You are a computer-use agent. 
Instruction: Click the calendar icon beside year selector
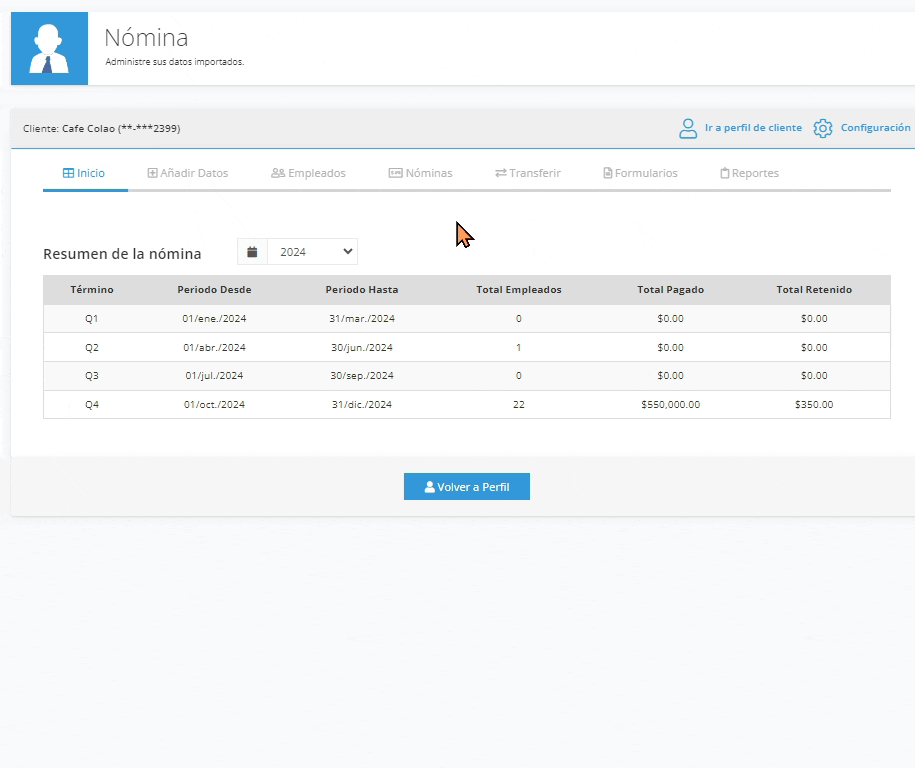tap(252, 252)
